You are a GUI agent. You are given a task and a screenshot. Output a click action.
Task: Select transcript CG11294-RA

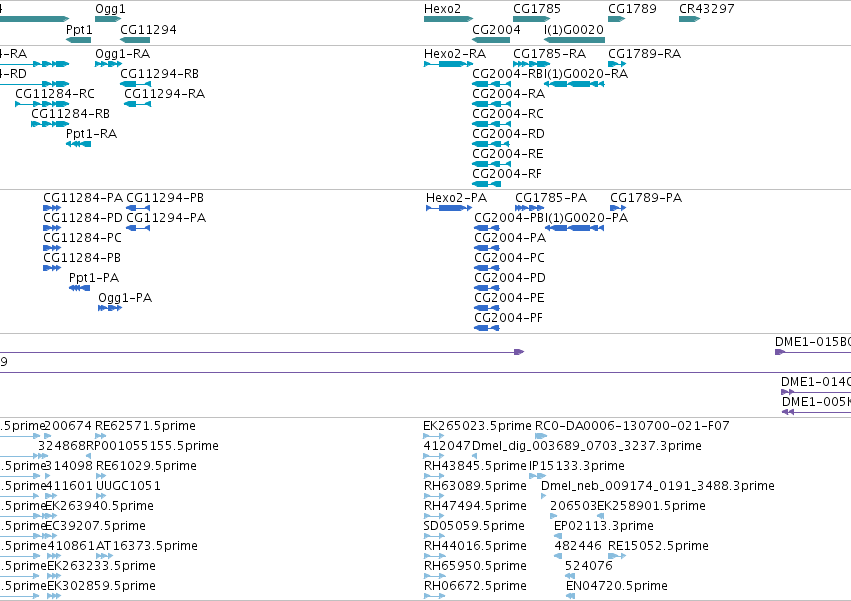coord(138,104)
